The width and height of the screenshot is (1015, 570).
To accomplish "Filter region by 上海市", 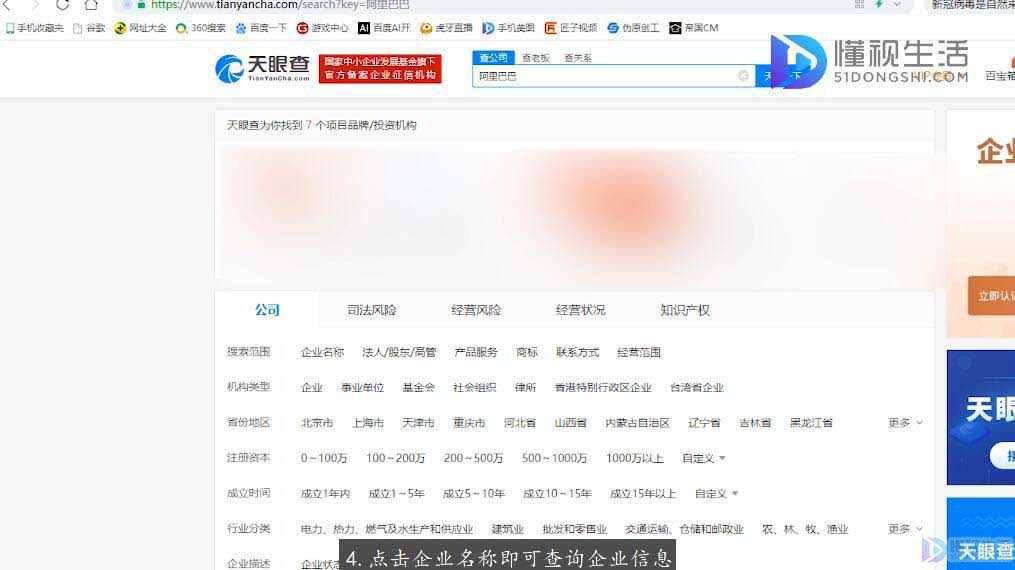I will [x=368, y=423].
